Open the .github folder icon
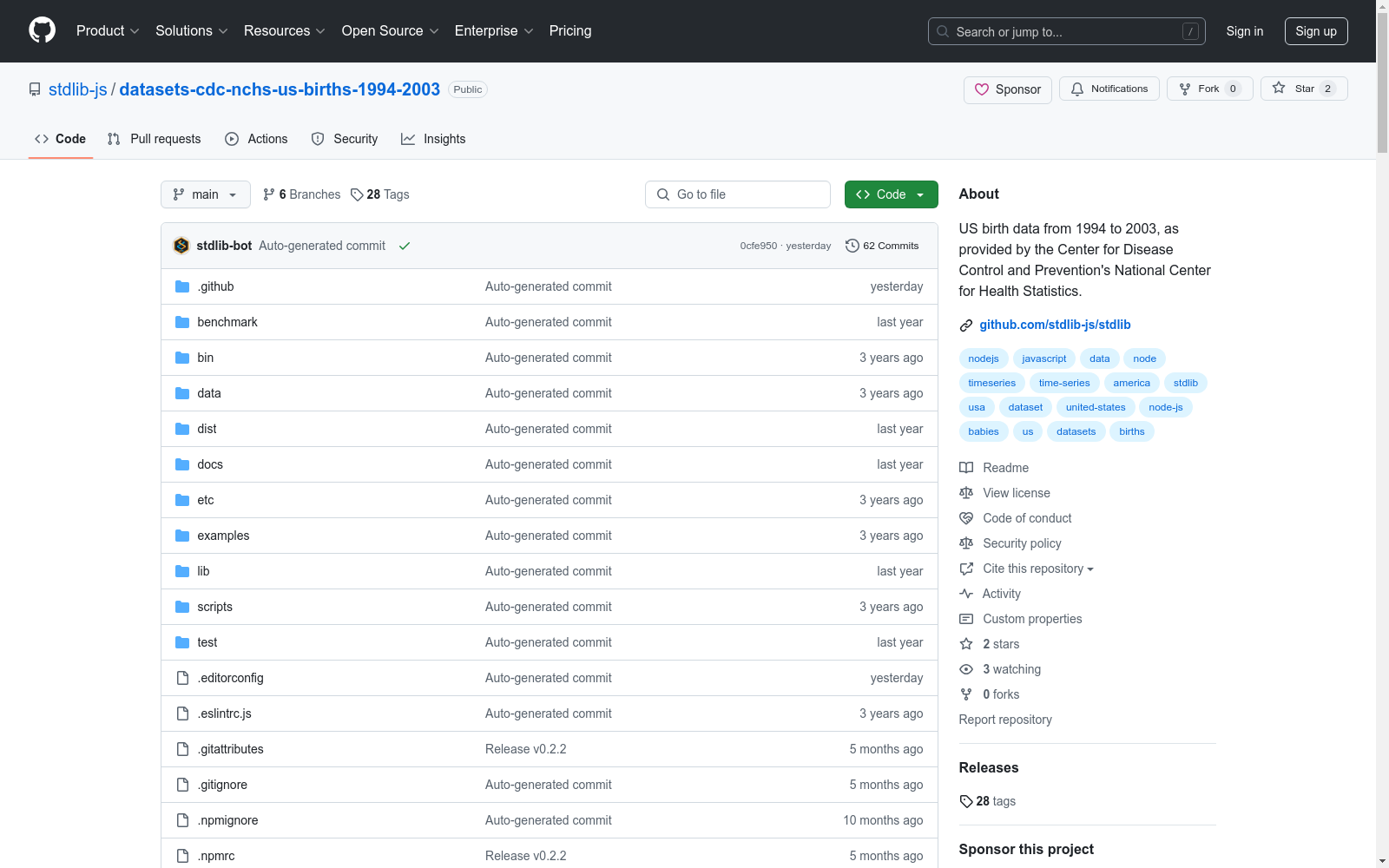The height and width of the screenshot is (868, 1389). [x=182, y=286]
